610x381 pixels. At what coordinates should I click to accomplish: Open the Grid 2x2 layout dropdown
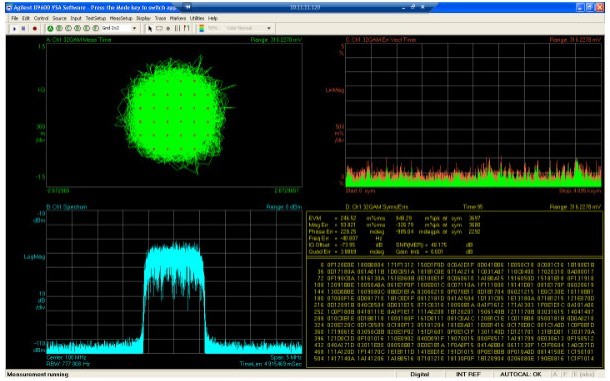coord(119,28)
